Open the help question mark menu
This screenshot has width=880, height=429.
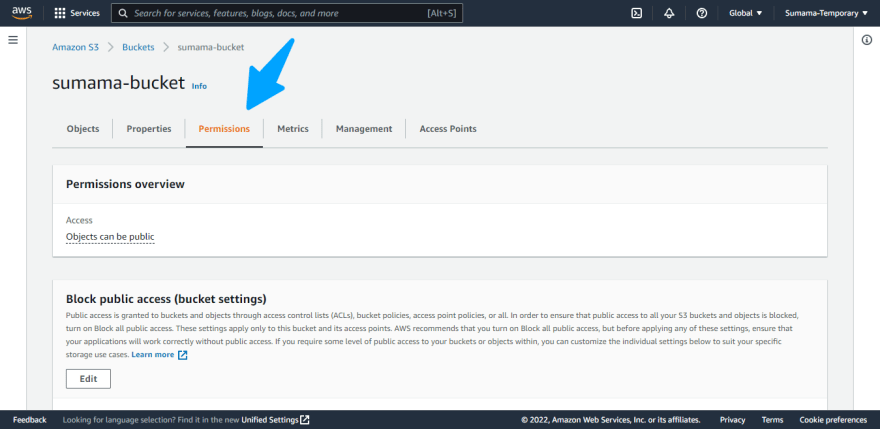[702, 13]
